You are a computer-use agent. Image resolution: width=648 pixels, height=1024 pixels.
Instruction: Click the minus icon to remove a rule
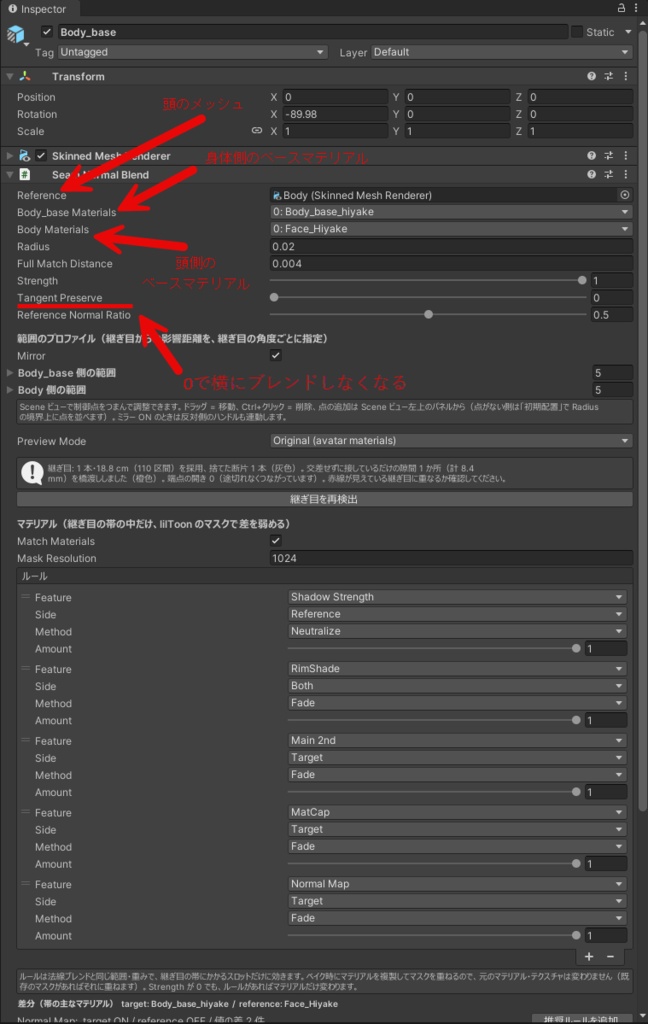[x=611, y=957]
